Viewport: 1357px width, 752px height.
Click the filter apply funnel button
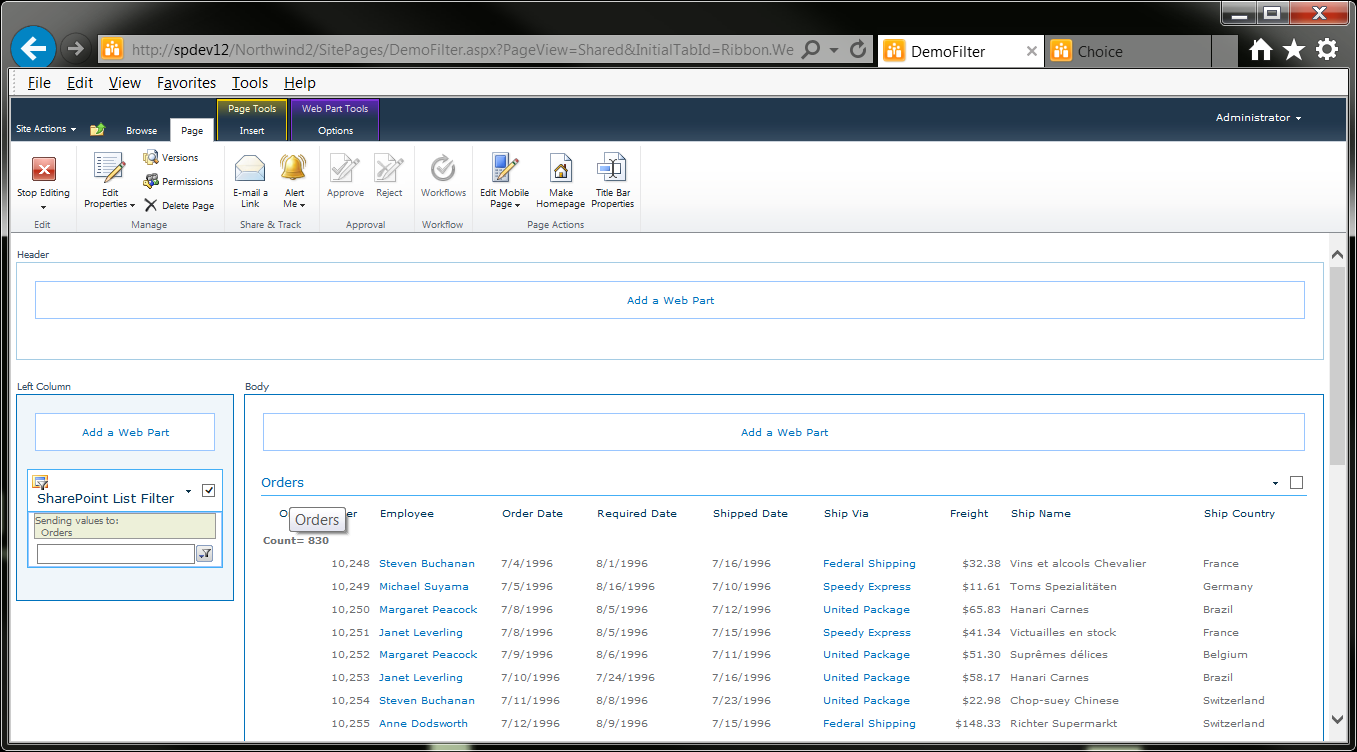coord(205,554)
